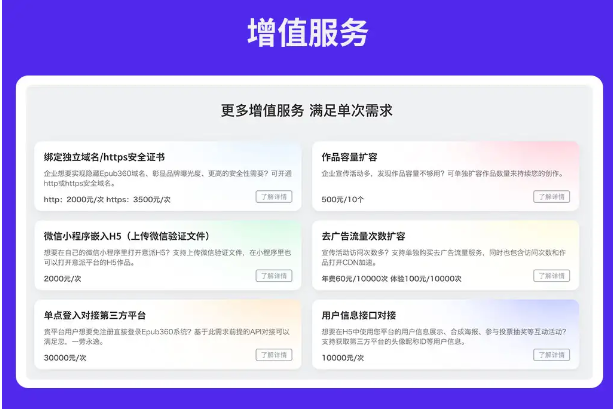
Task: Click the 更多增值服务 满足单次需求 subtitle
Action: pyautogui.click(x=306, y=111)
